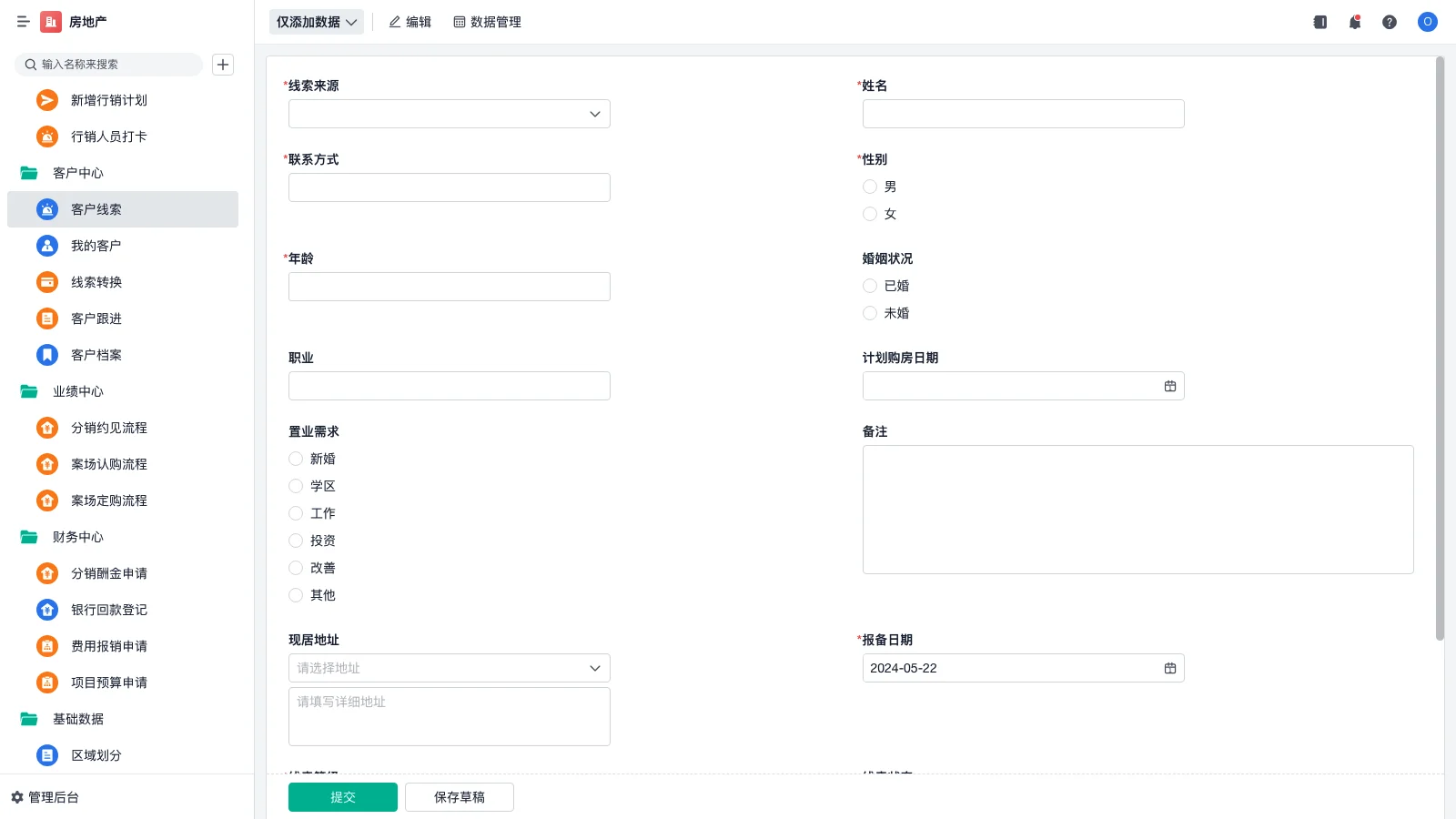The image size is (1456, 819).
Task: Open the 线索来源 dropdown
Action: click(449, 114)
